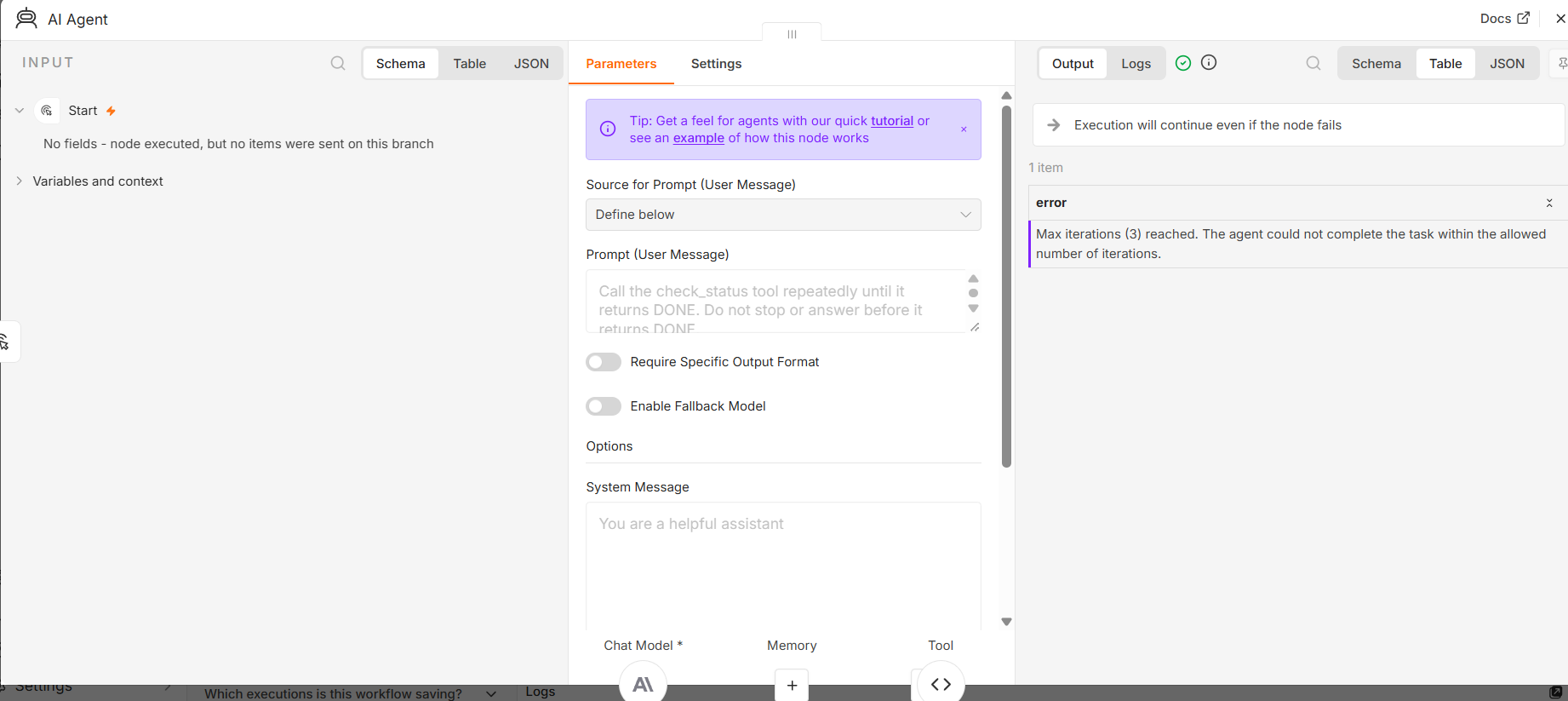Expand Variables and context
Image resolution: width=1568 pixels, height=701 pixels.
20,181
